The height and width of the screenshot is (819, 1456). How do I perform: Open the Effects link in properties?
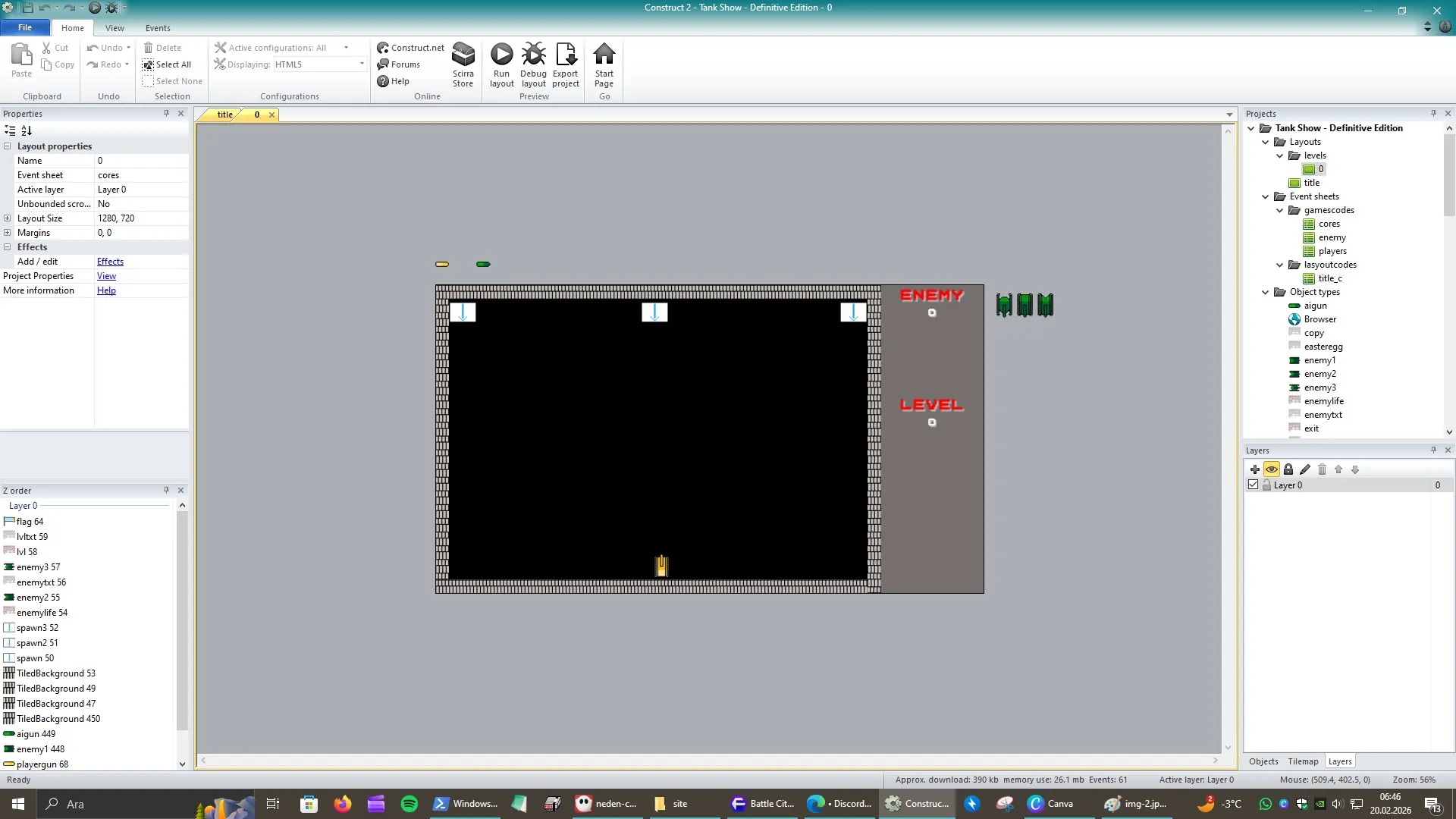tap(110, 262)
